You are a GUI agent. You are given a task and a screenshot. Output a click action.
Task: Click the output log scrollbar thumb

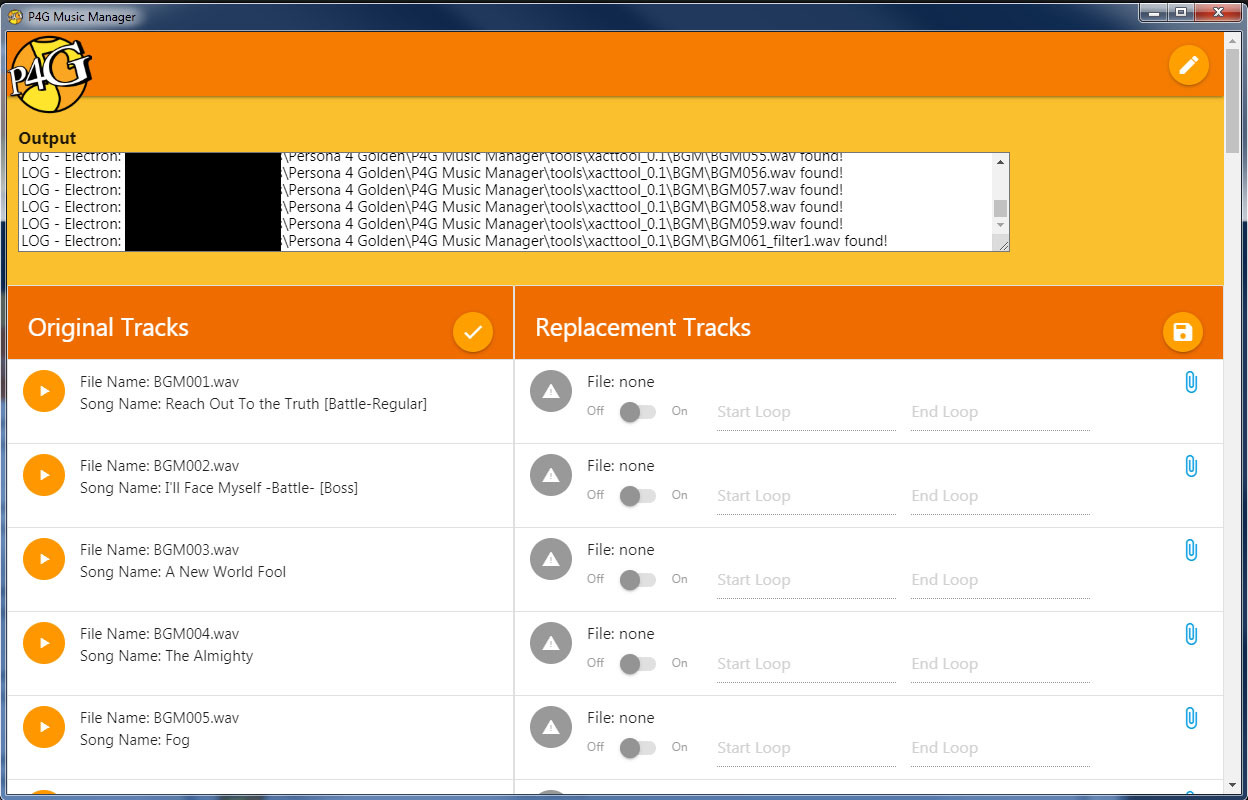click(x=1000, y=208)
